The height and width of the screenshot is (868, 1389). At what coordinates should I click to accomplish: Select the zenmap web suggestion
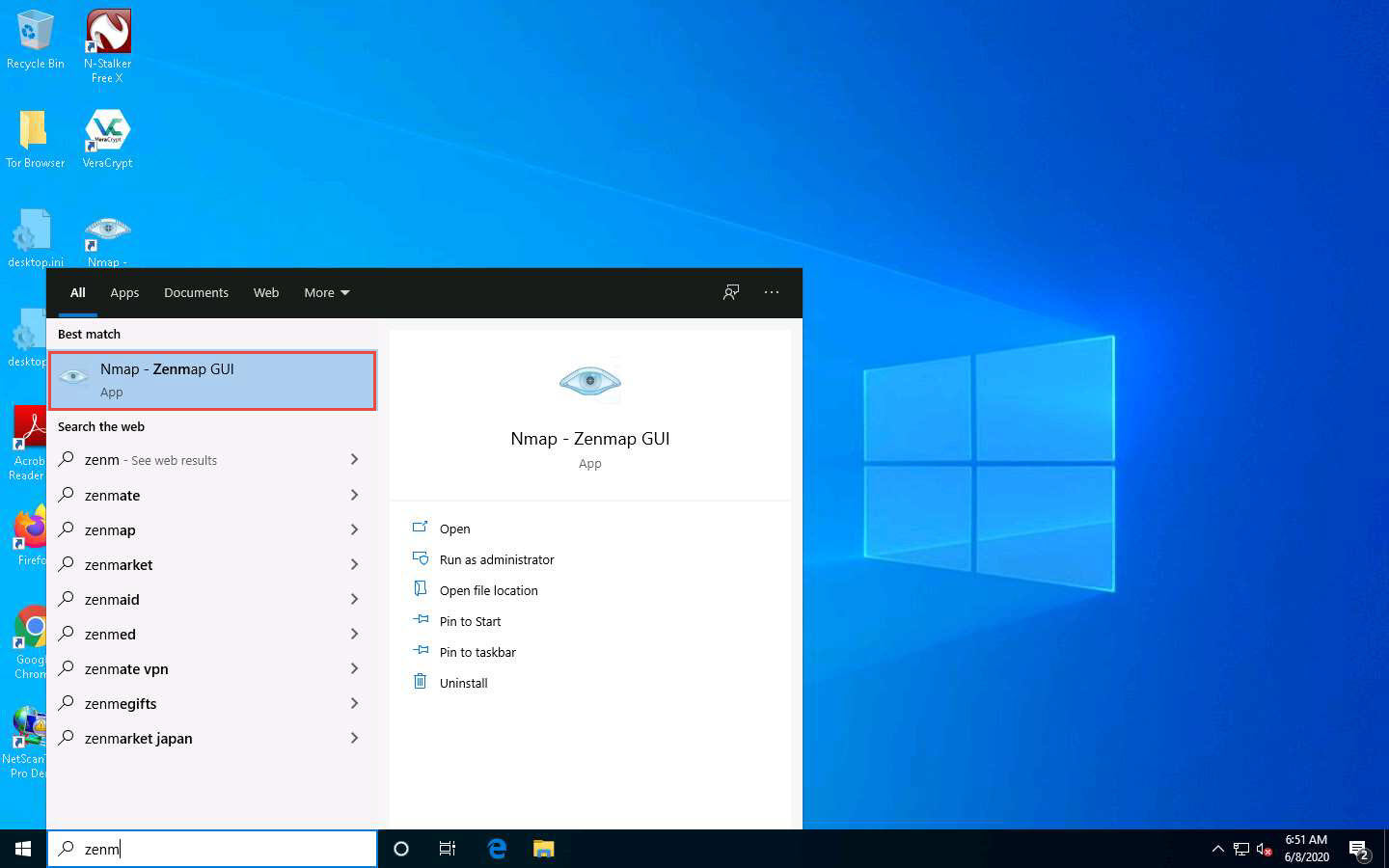pyautogui.click(x=212, y=529)
